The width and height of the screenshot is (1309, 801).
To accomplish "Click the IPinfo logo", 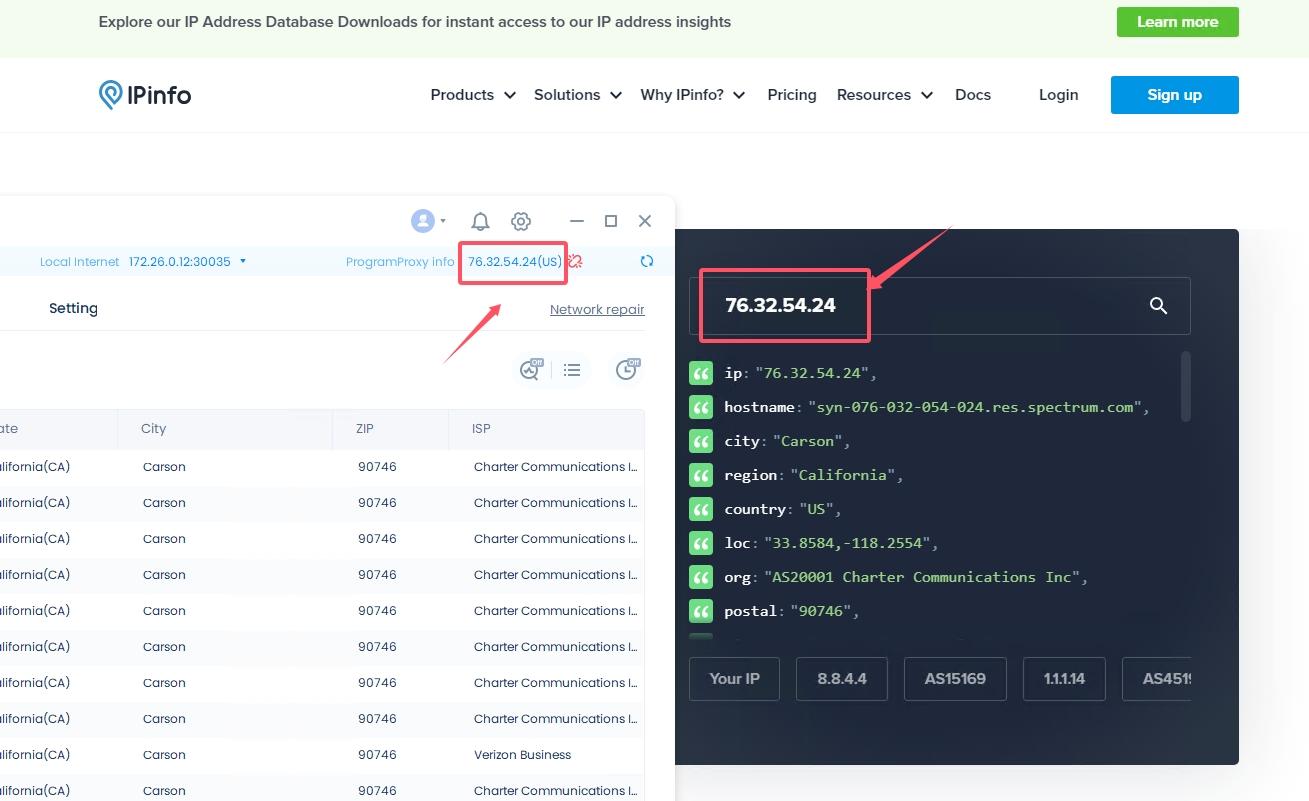I will coord(145,95).
